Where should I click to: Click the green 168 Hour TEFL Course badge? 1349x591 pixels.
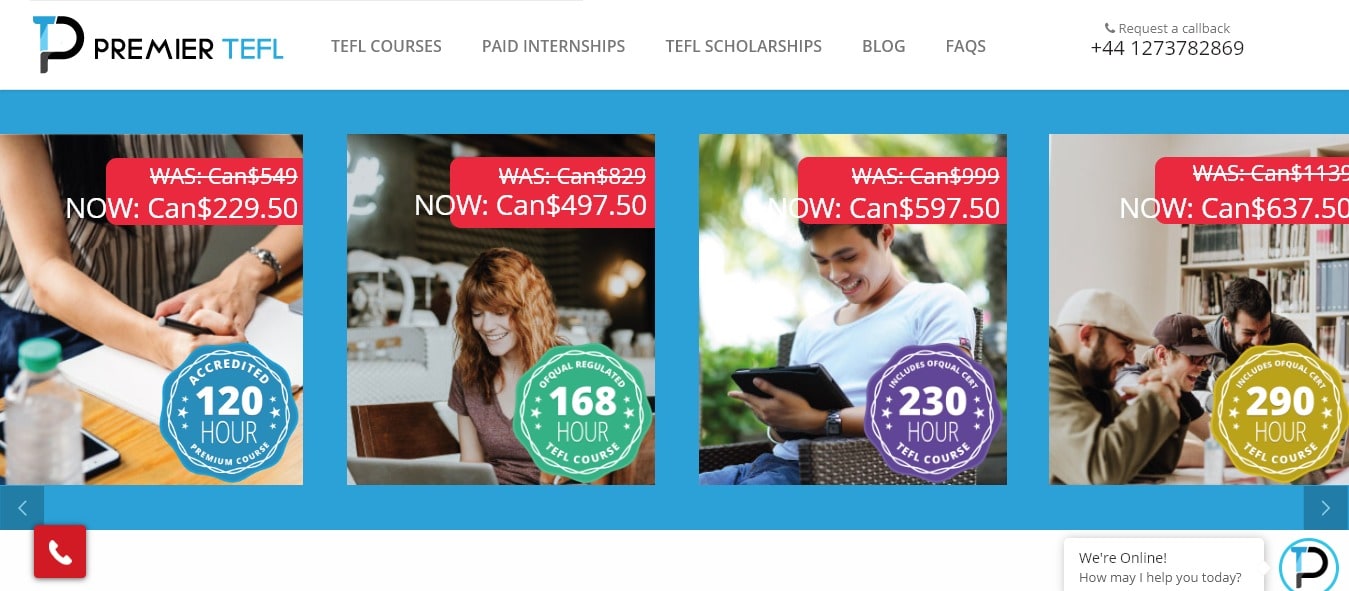[582, 413]
